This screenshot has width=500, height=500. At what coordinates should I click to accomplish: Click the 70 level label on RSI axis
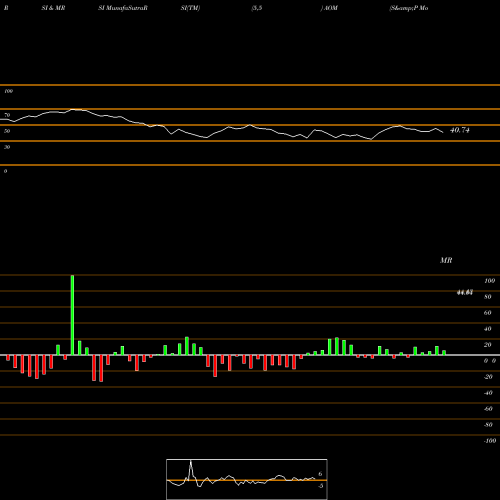[x=7, y=115]
